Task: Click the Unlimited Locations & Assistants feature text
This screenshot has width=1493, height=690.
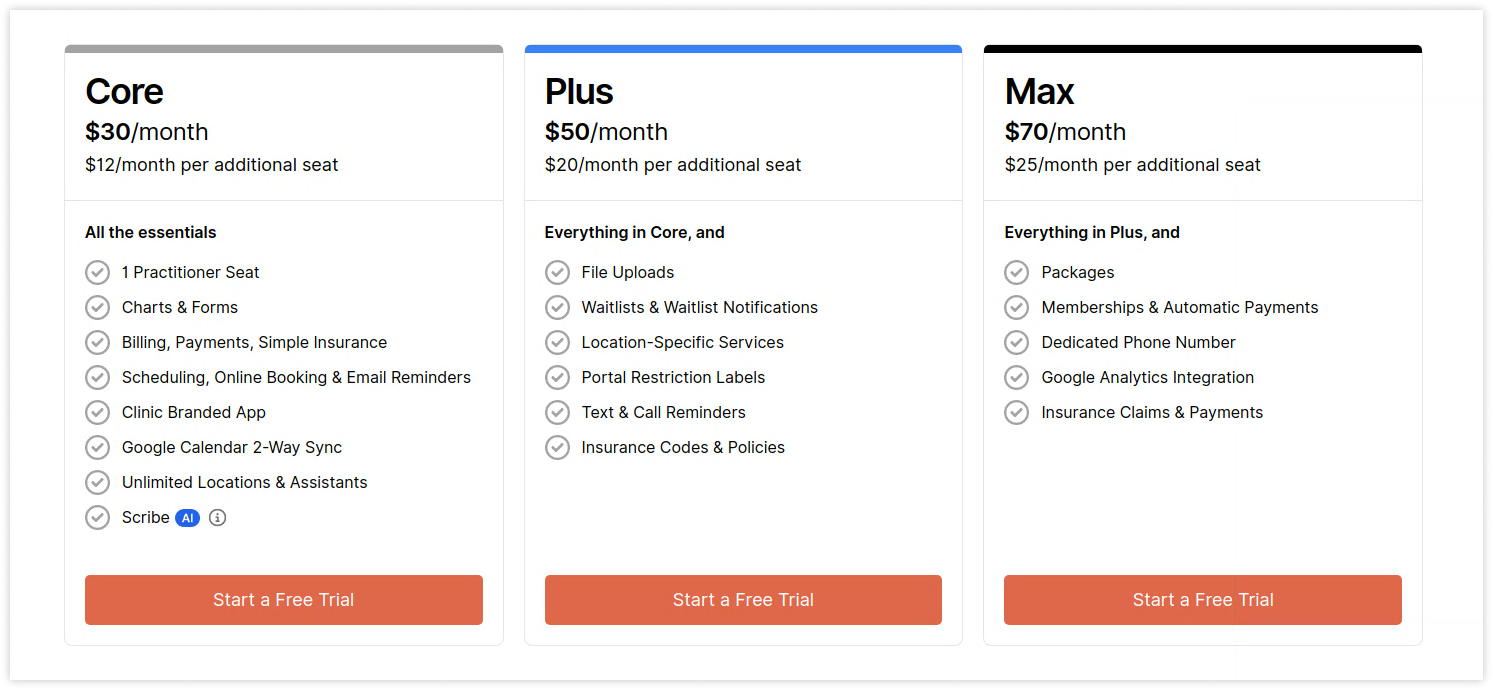Action: [245, 482]
